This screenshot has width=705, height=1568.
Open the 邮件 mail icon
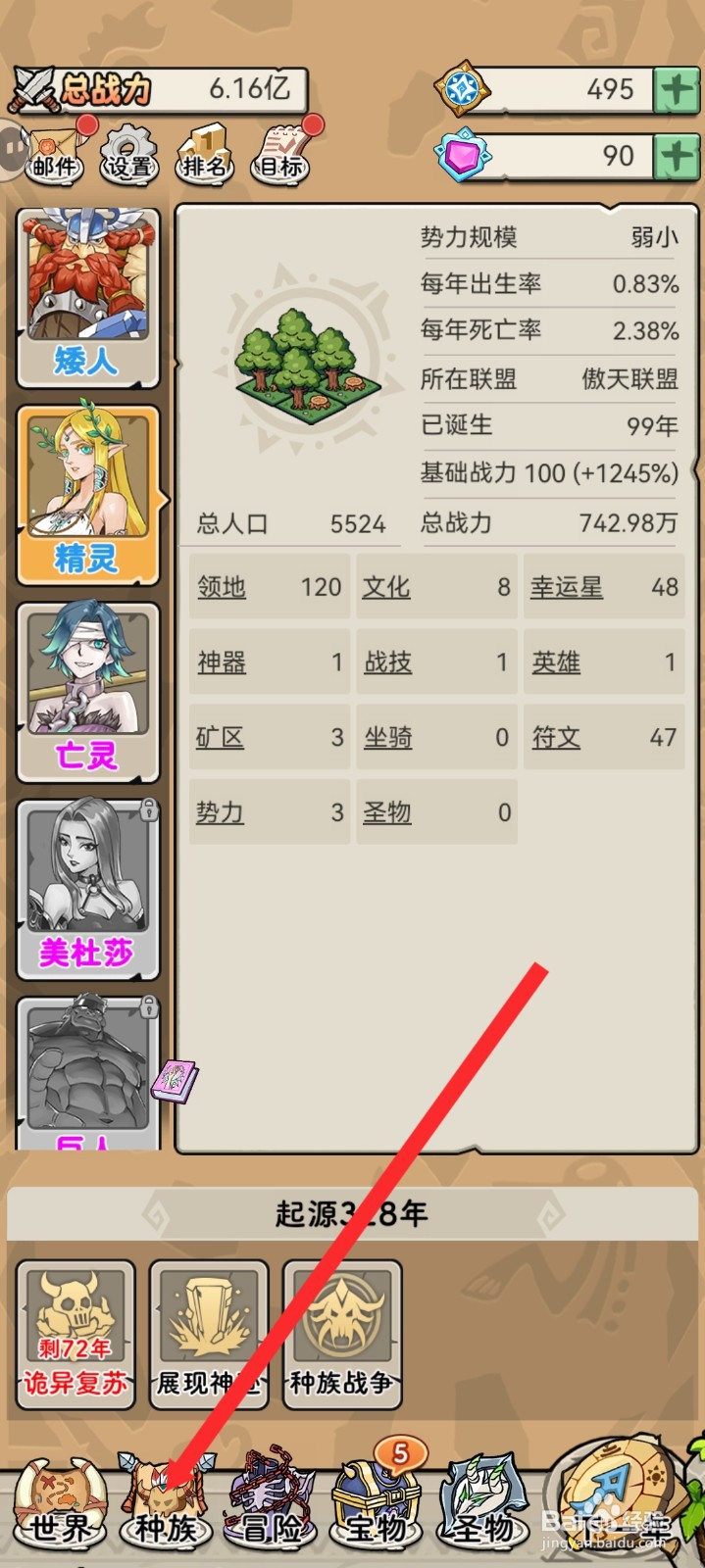coord(57,153)
